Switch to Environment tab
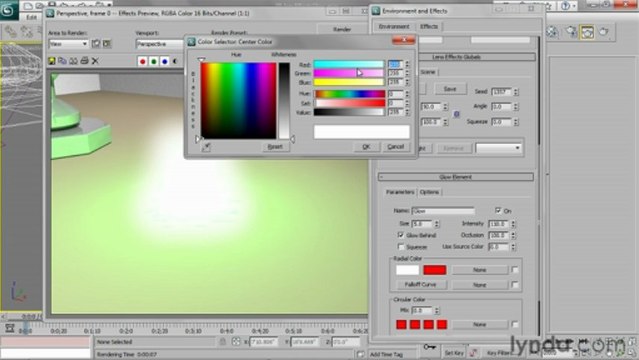This screenshot has height=360, width=639. pyautogui.click(x=393, y=27)
